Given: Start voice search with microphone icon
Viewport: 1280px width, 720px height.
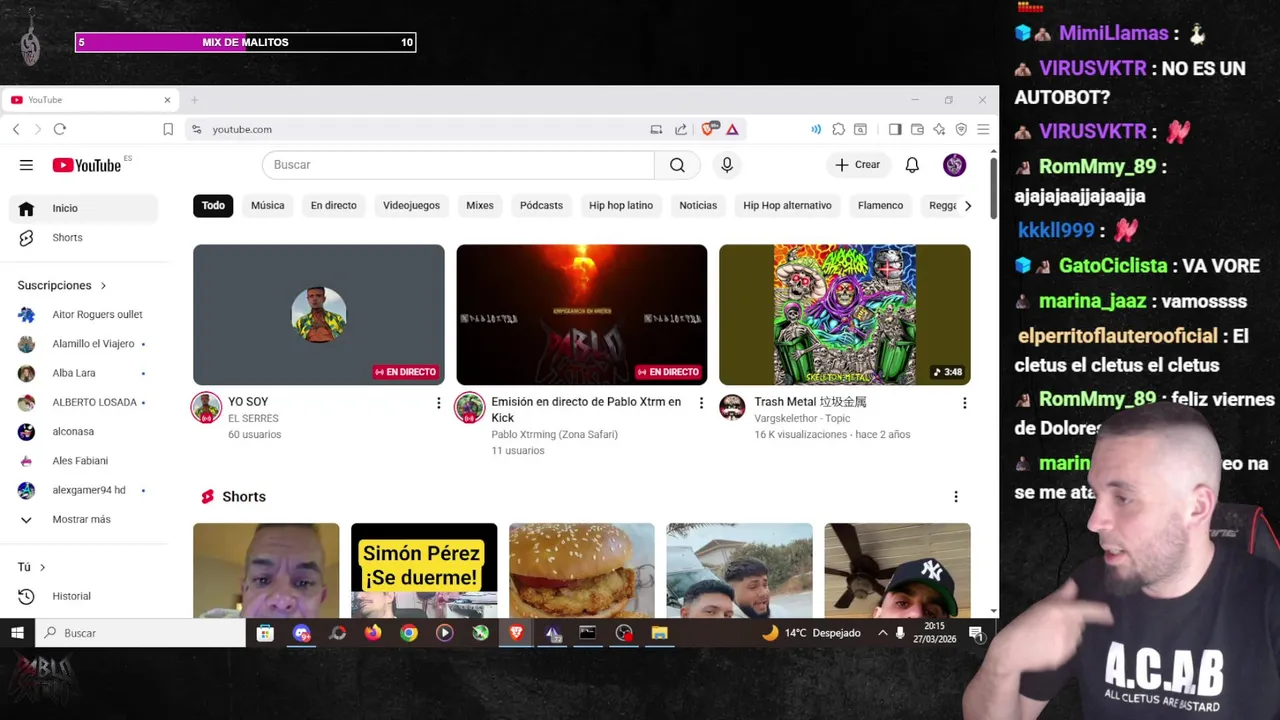Looking at the screenshot, I should tap(727, 165).
